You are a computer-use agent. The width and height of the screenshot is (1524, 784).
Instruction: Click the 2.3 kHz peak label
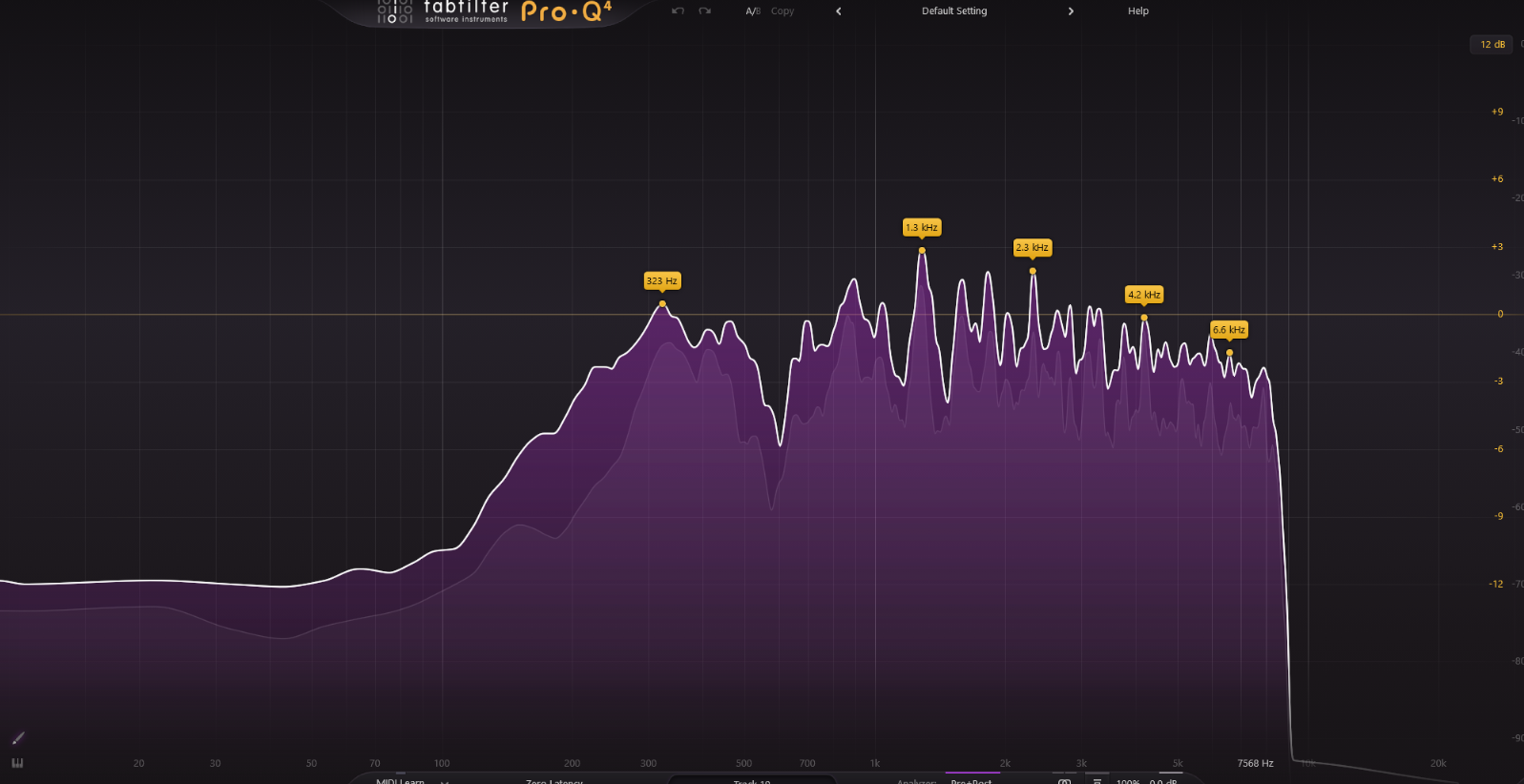click(x=1033, y=247)
